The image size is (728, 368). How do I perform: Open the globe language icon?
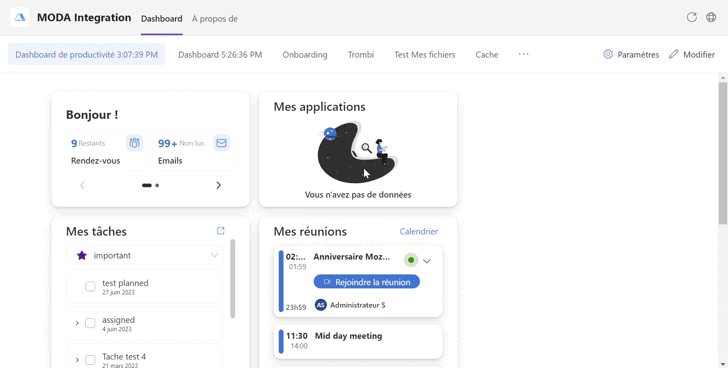pos(711,18)
